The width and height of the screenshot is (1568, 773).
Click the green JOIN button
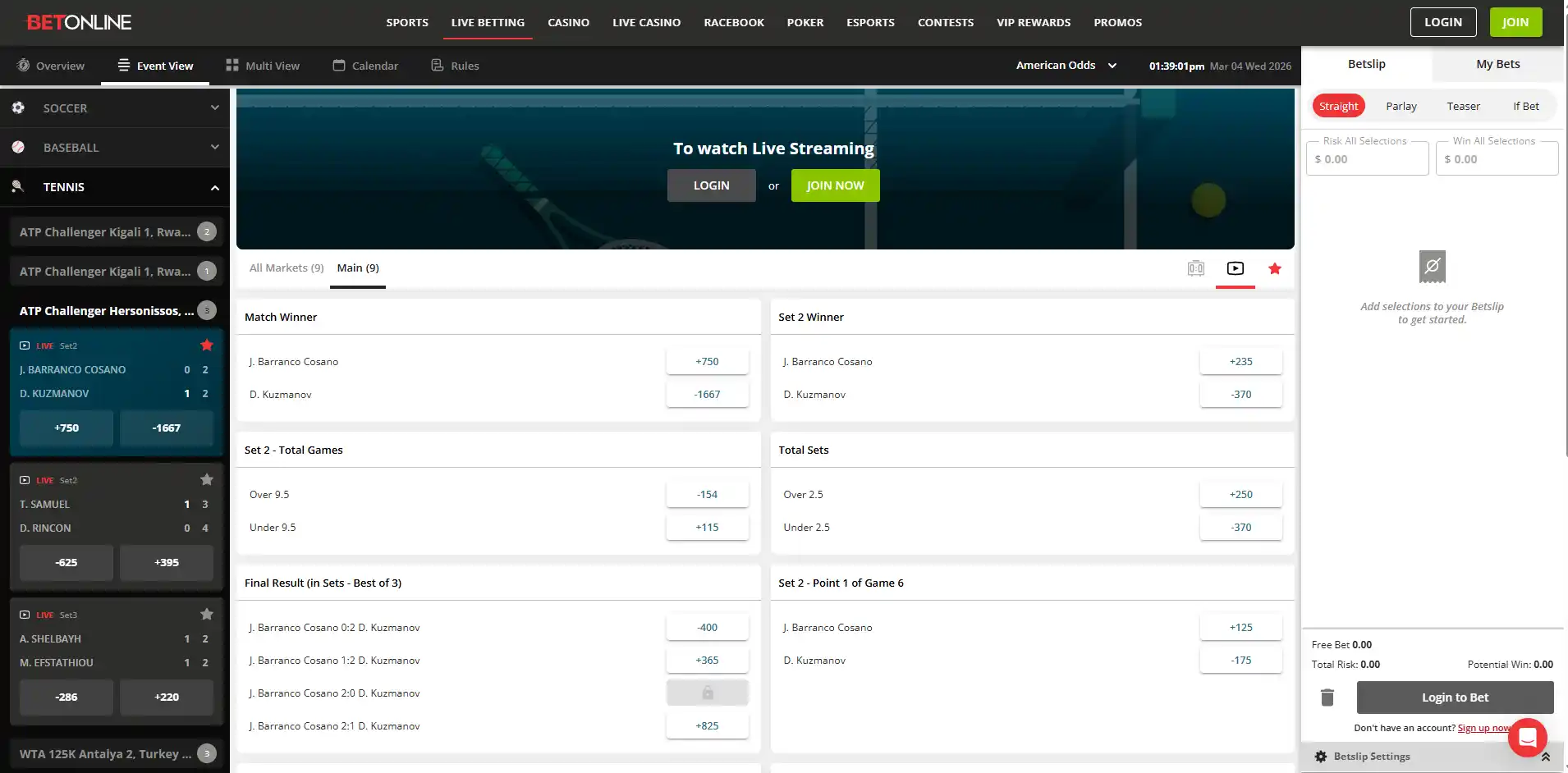point(1515,22)
